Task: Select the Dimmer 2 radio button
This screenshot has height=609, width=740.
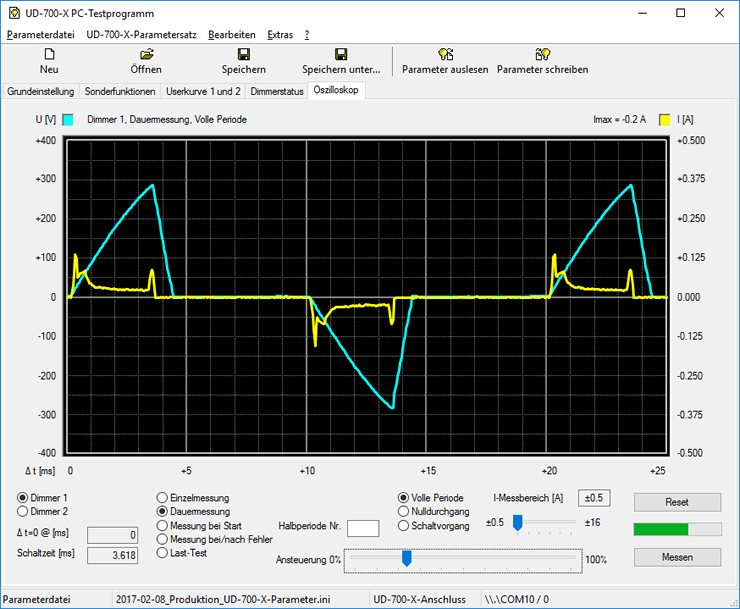Action: click(24, 511)
